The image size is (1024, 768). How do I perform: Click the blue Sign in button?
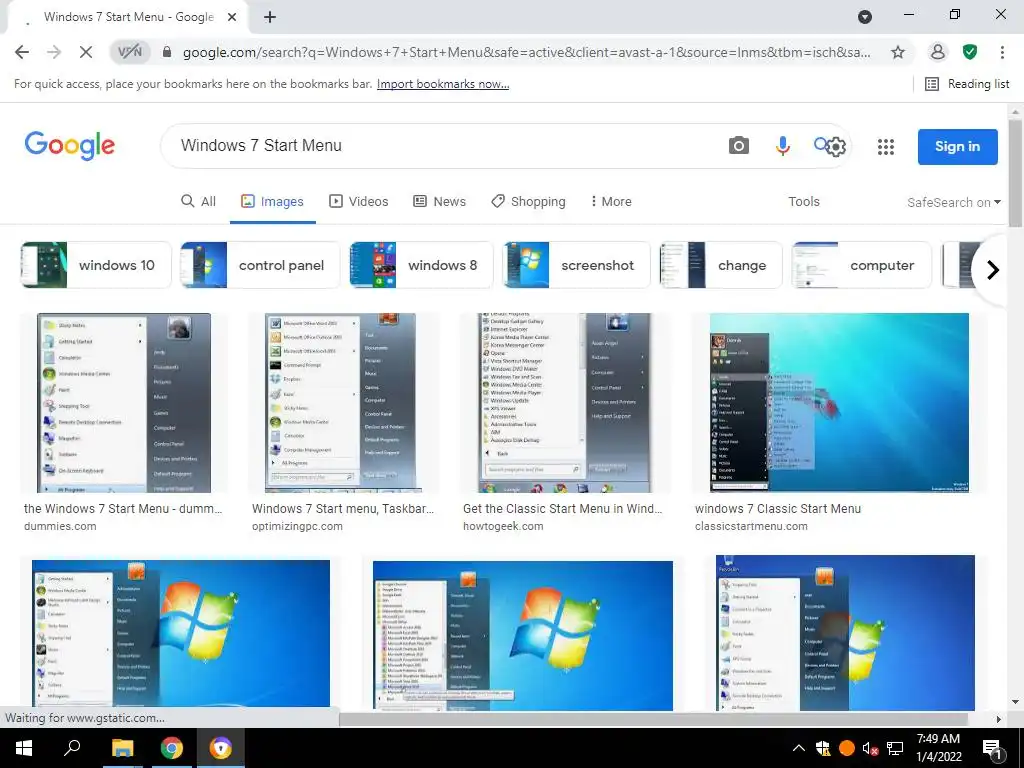pyautogui.click(x=957, y=146)
